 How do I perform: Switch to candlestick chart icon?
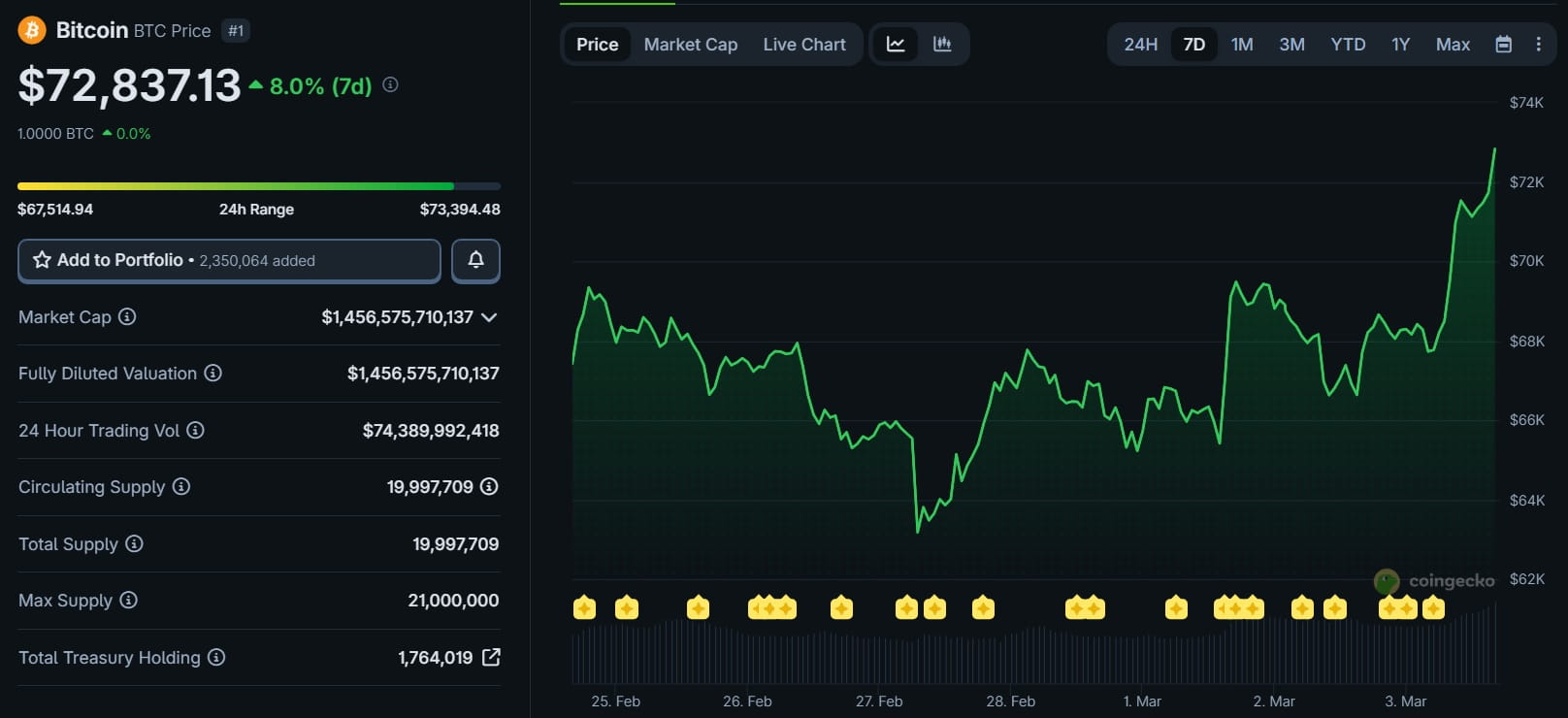click(942, 45)
